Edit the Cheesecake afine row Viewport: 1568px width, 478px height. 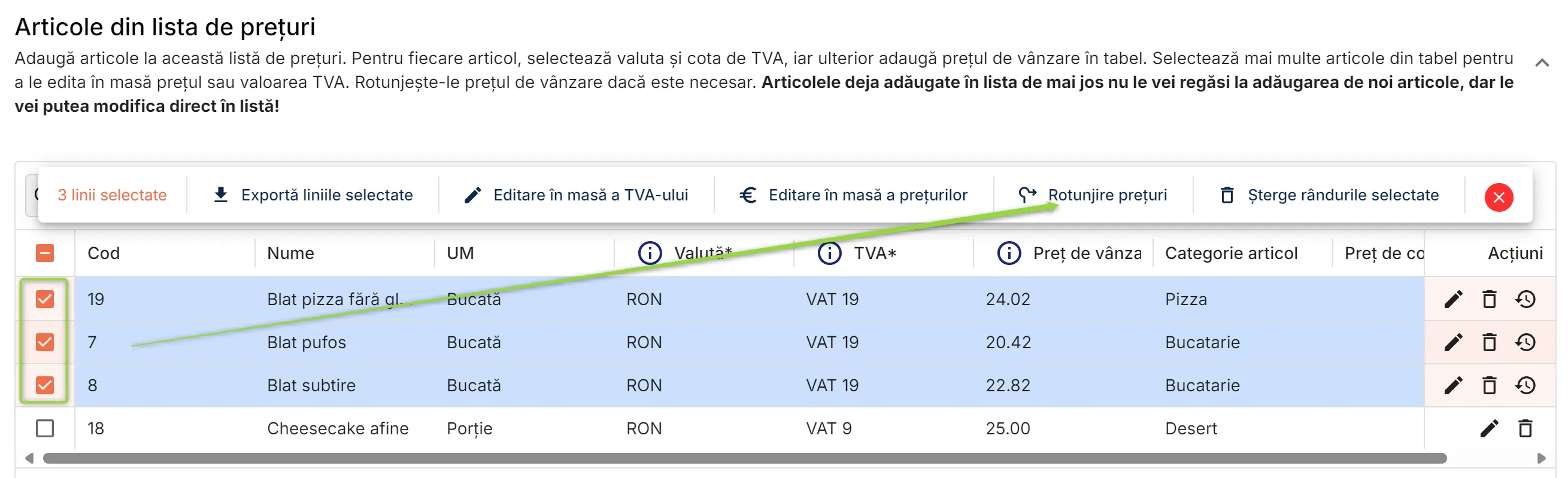[1489, 429]
